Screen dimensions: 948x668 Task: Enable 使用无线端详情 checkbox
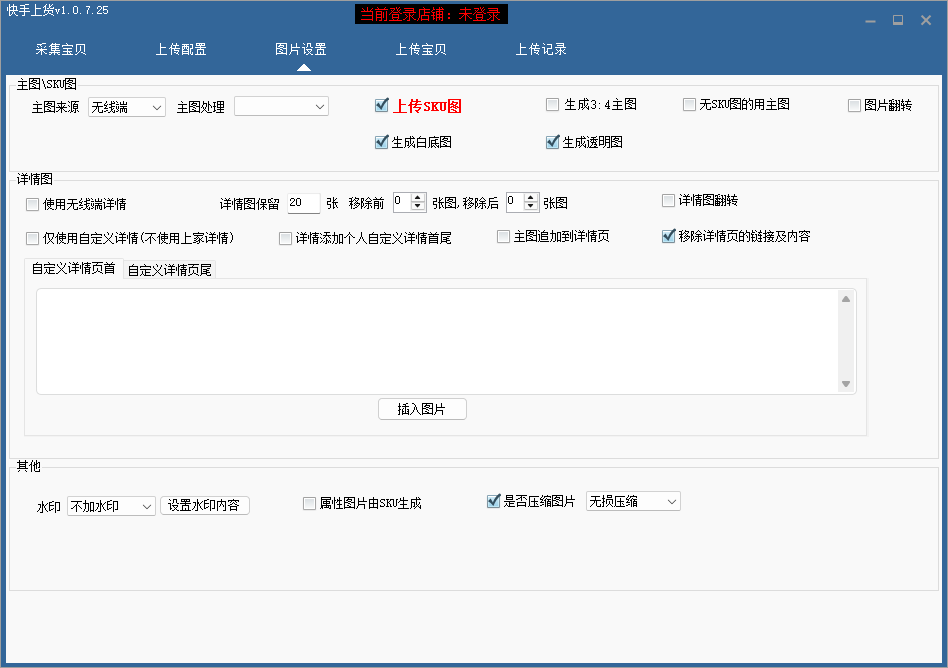click(x=33, y=205)
